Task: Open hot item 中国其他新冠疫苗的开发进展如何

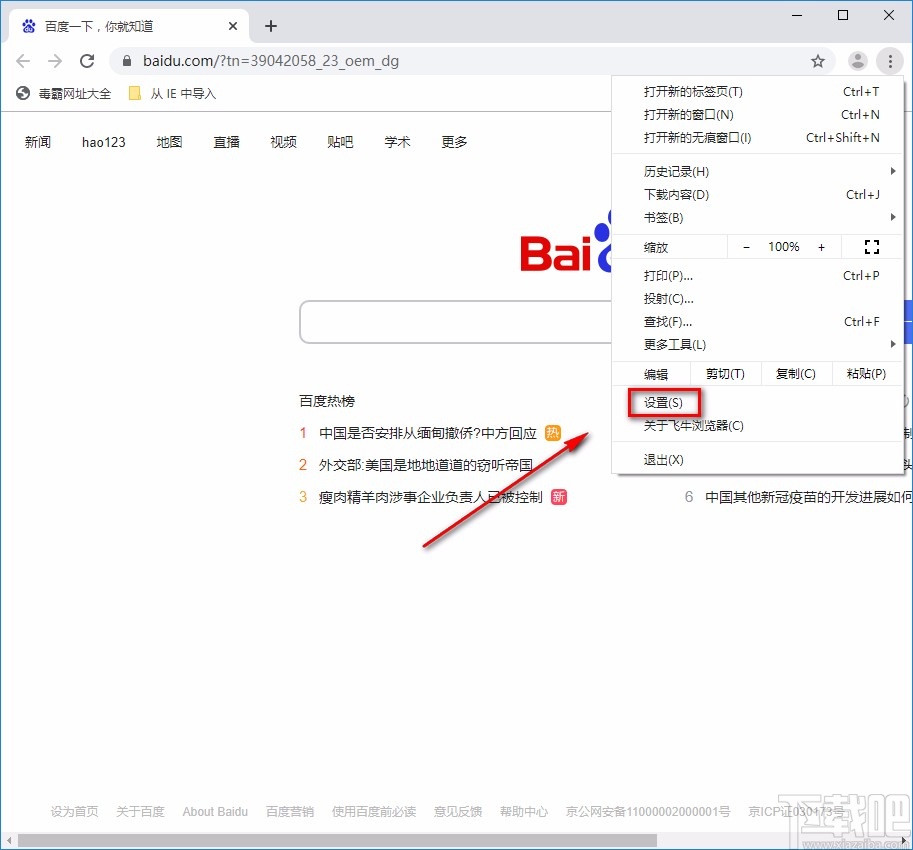Action: click(x=809, y=497)
